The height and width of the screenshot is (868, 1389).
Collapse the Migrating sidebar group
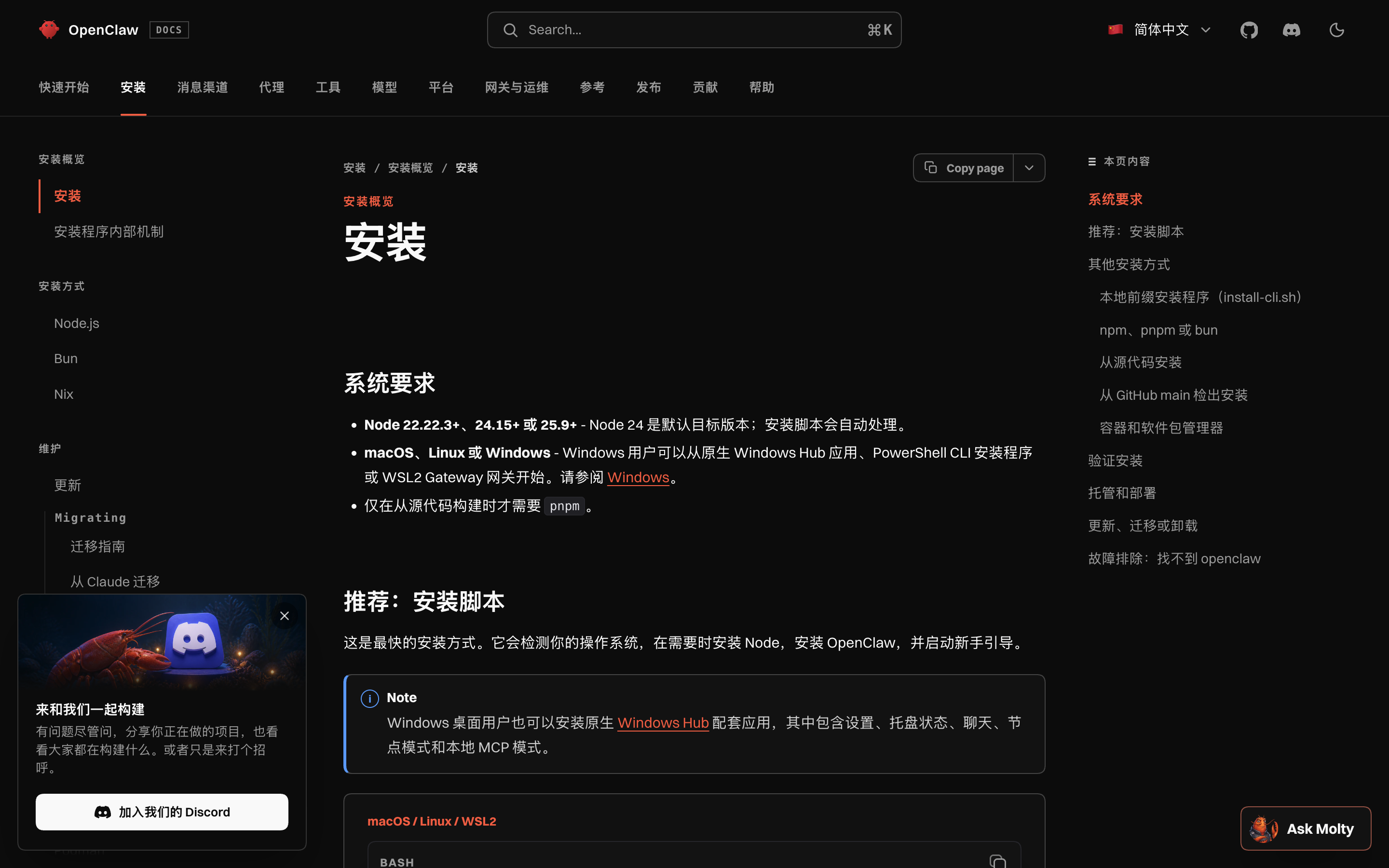tap(90, 518)
